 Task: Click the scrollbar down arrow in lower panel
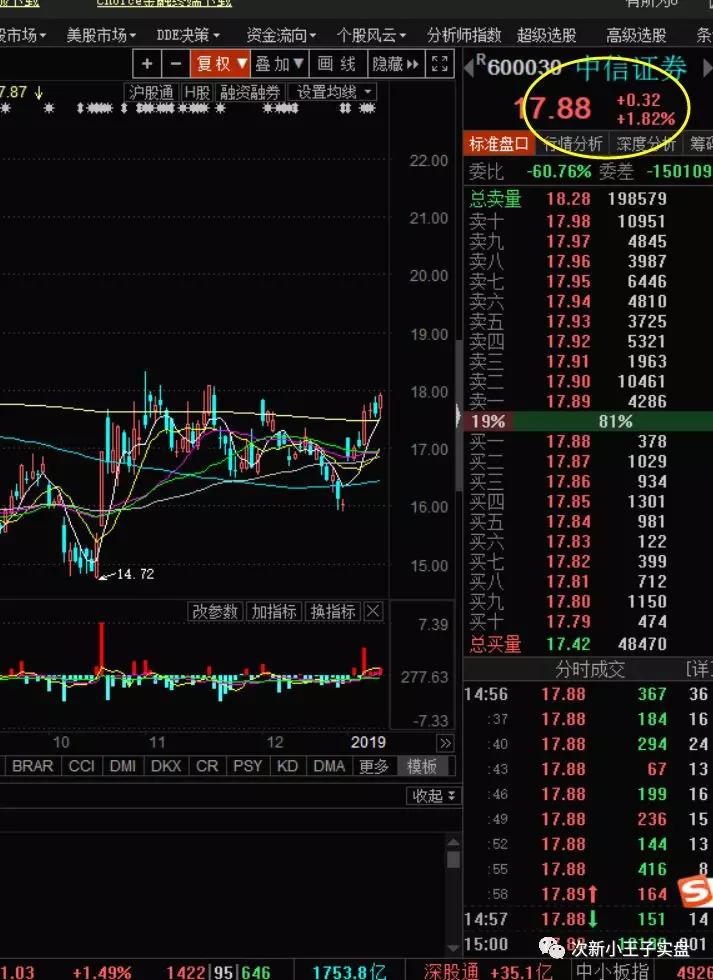pyautogui.click(x=454, y=949)
